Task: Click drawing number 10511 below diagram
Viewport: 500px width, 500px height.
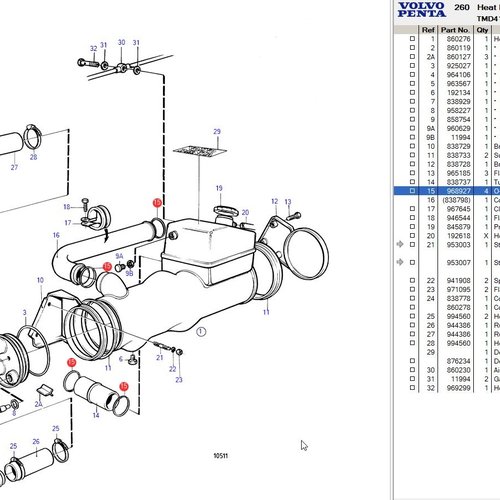Action: tap(221, 456)
